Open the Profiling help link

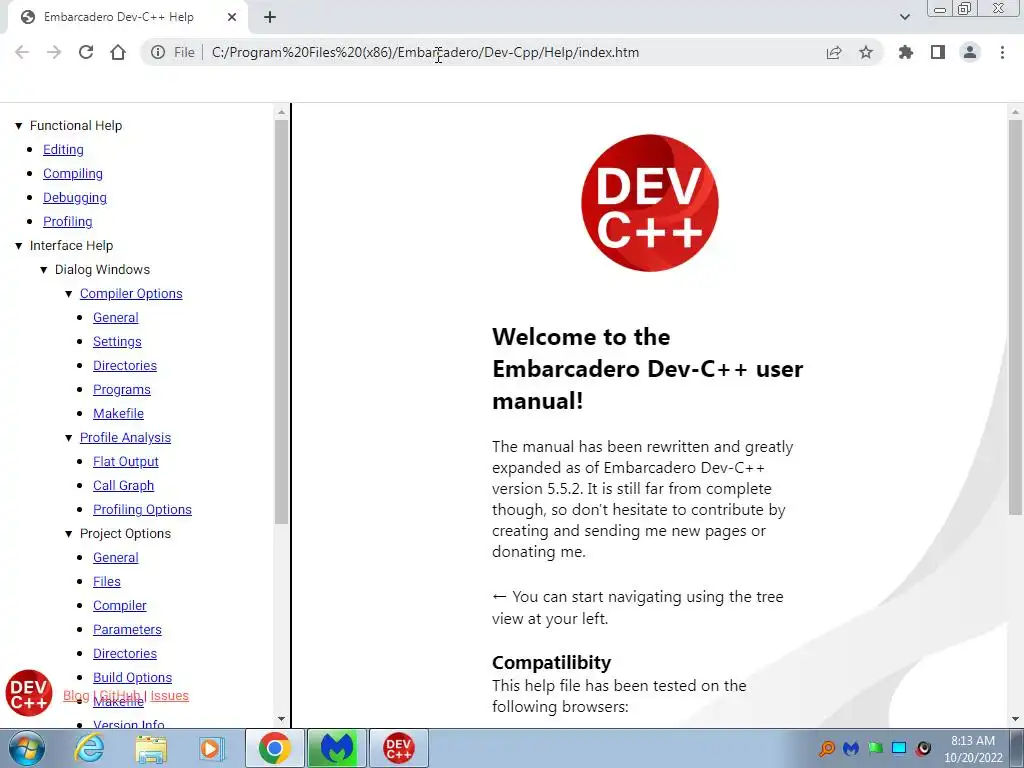click(67, 221)
